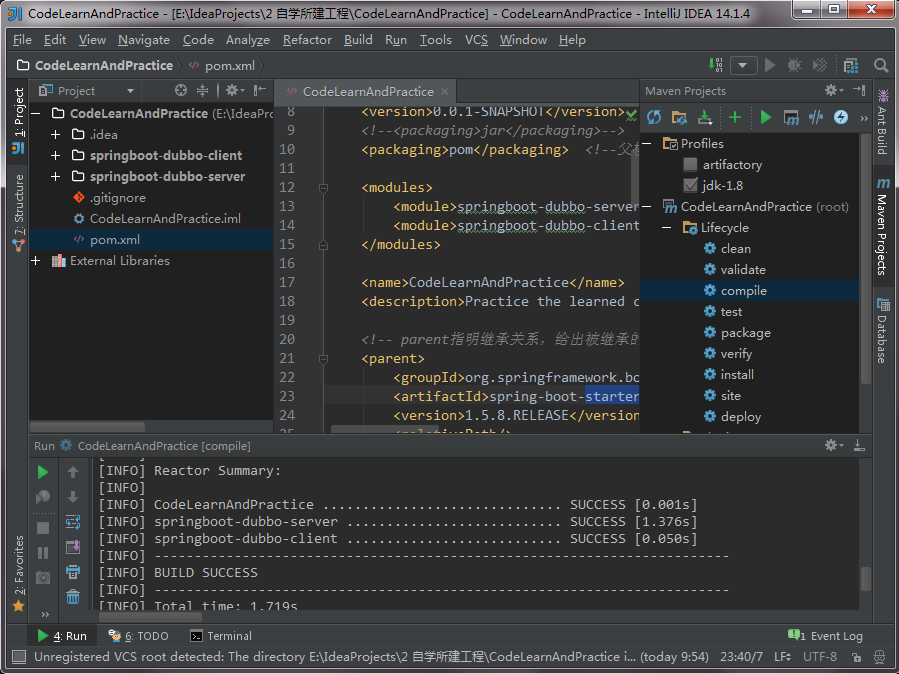Select the install lifecycle goal
This screenshot has height=674, width=899.
click(737, 375)
